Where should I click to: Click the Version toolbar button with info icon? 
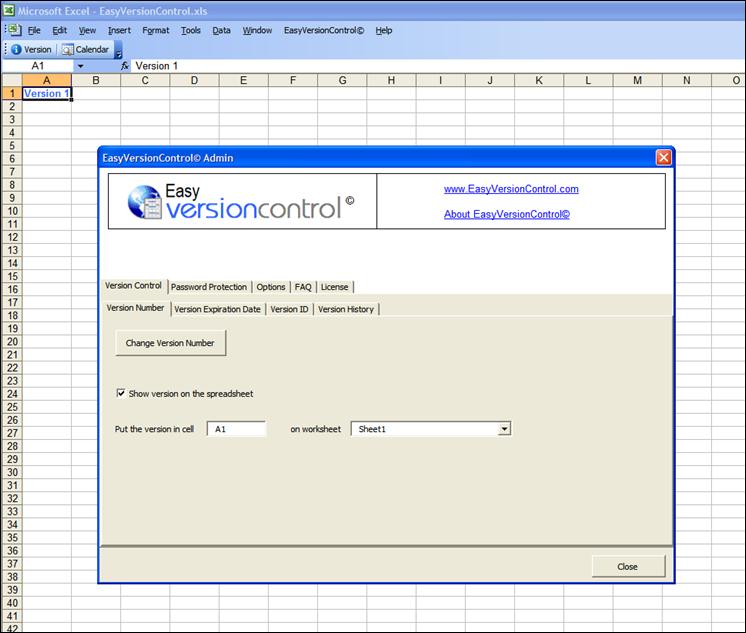[31, 49]
